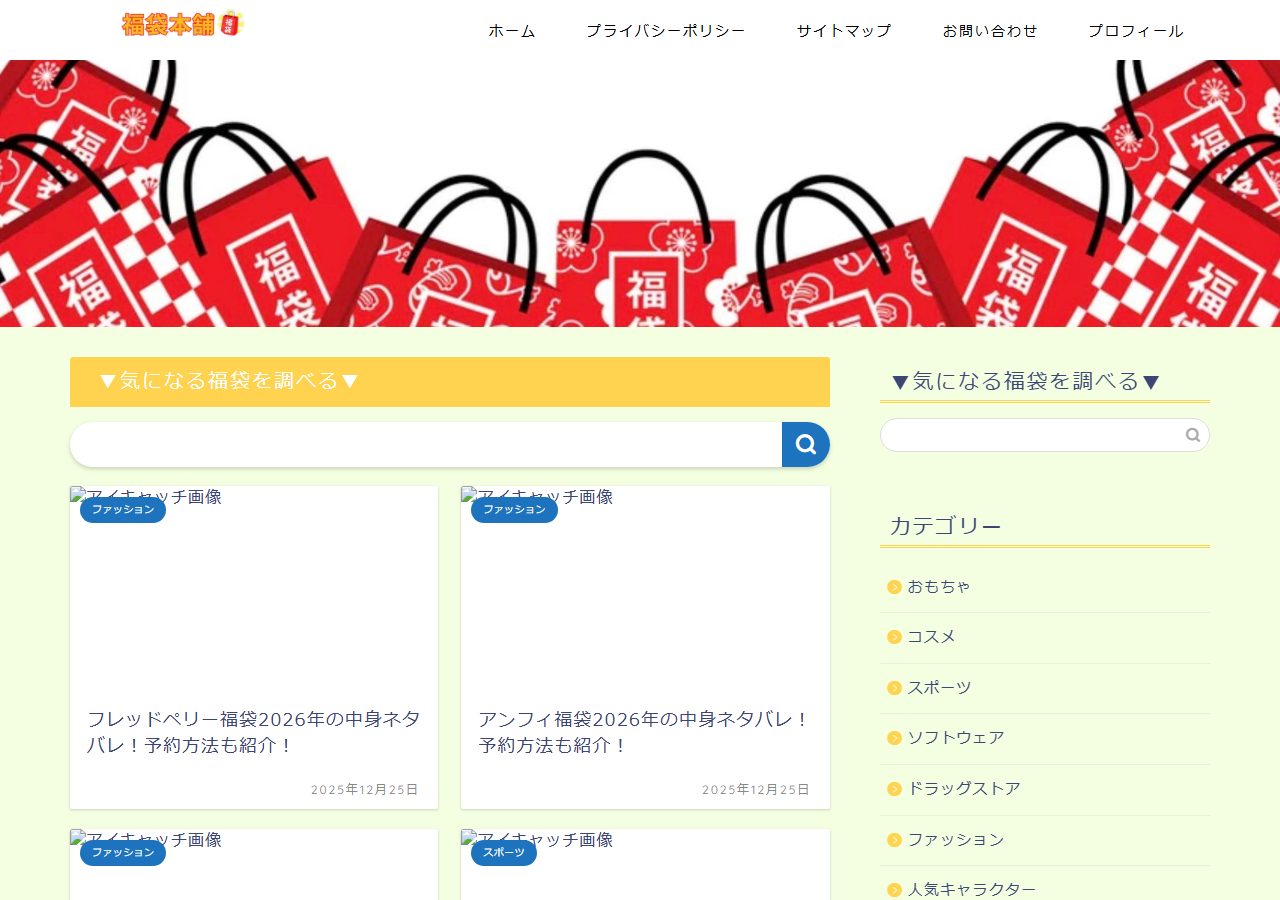Select the ドラッグストア category

1045,789
